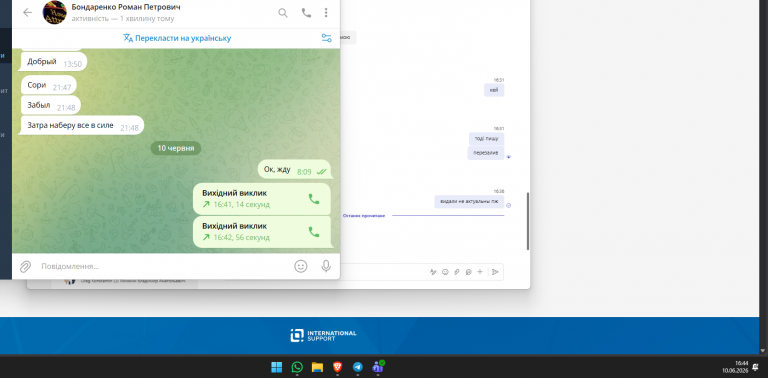This screenshot has width=768, height=378.
Task: Open the translation settings sliders icon
Action: tap(327, 38)
